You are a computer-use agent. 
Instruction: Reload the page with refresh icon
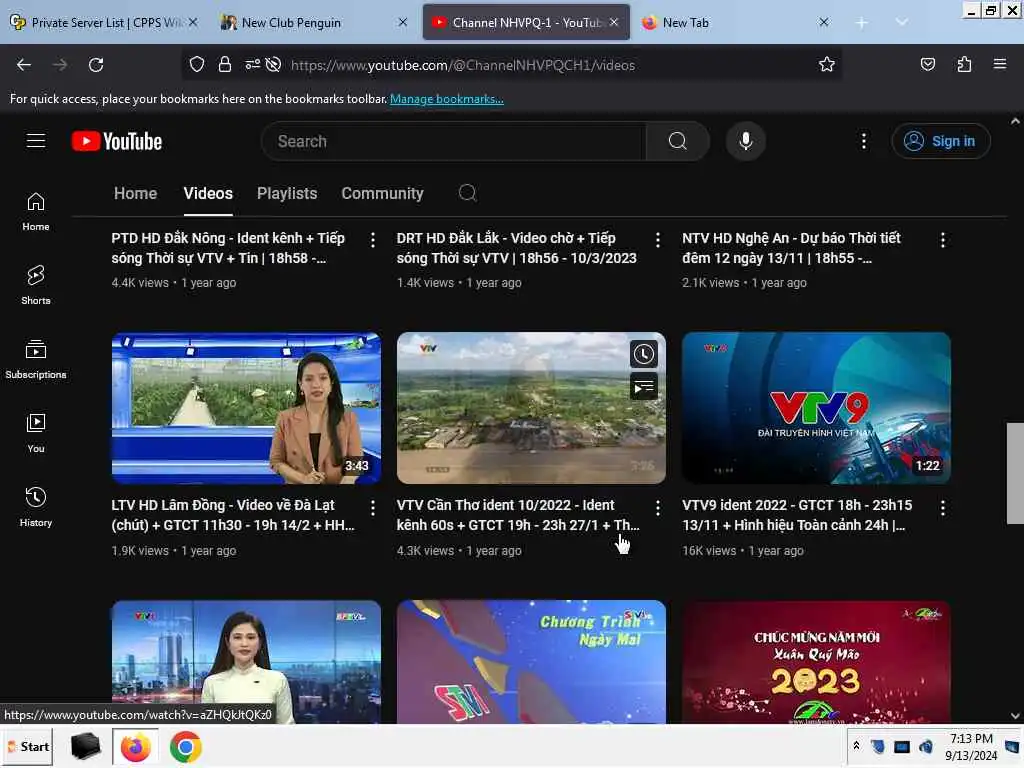tap(96, 65)
